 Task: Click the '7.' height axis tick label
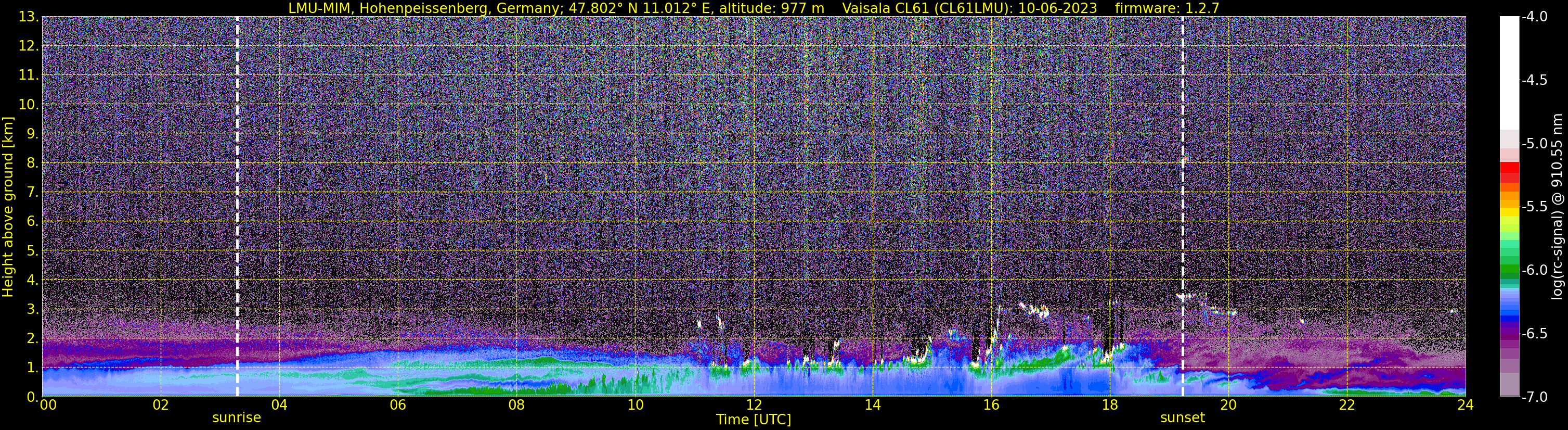[x=33, y=193]
